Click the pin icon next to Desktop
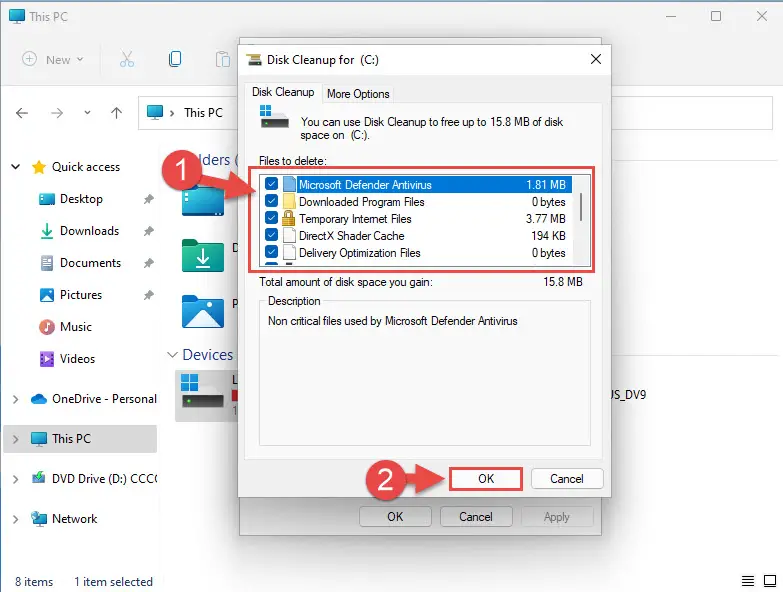The image size is (783, 592). (148, 199)
